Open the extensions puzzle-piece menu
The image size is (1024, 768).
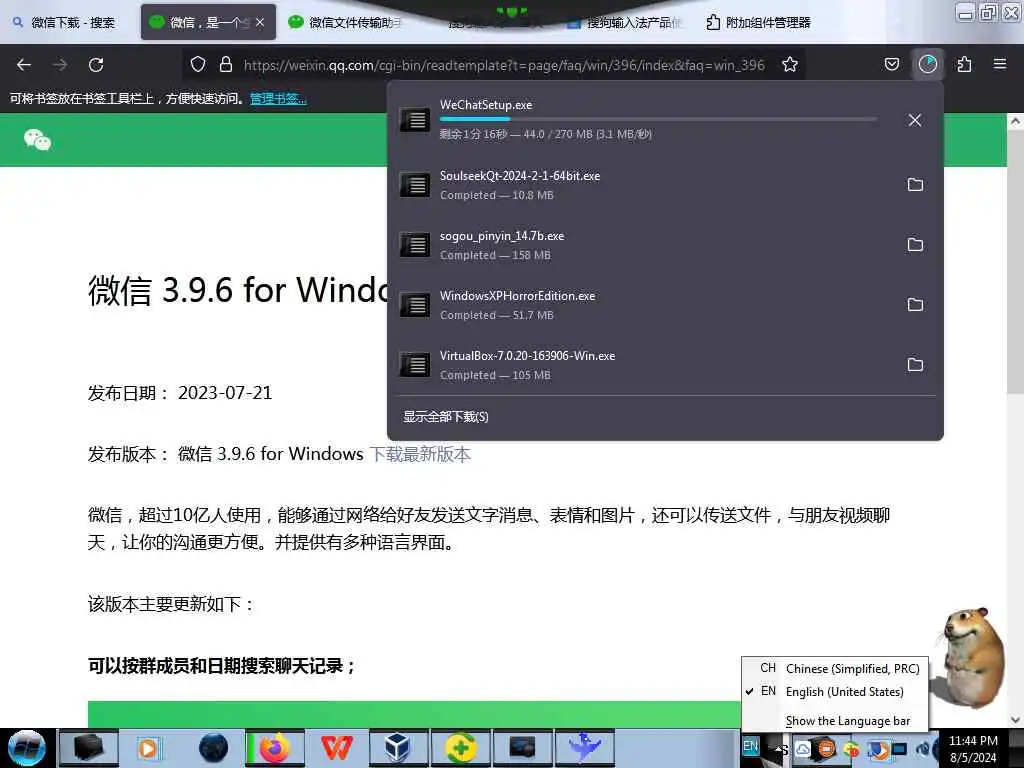(964, 64)
